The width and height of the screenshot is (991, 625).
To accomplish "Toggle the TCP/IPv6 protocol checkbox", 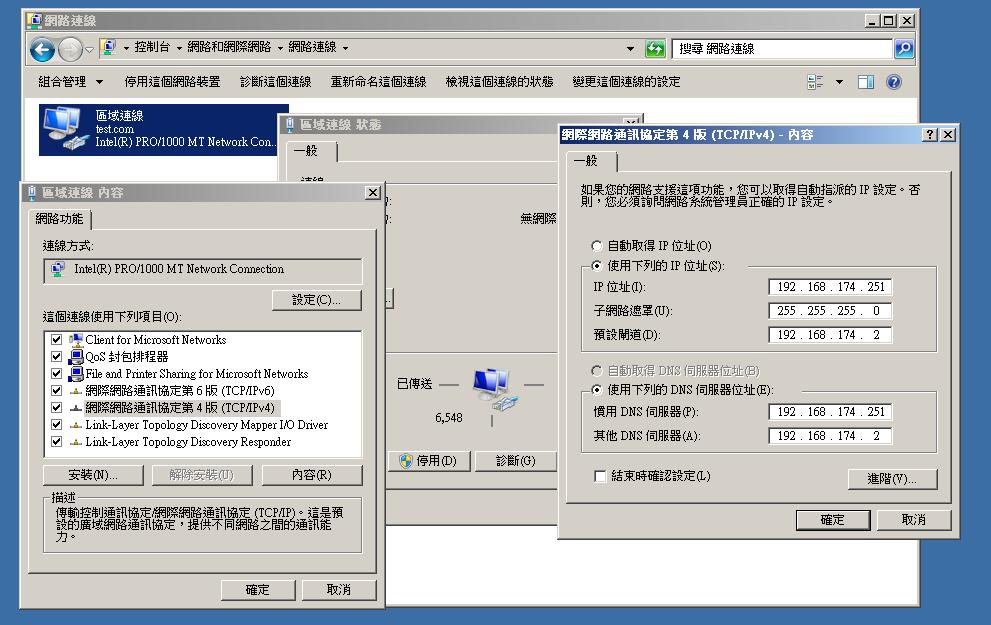I will tap(56, 391).
